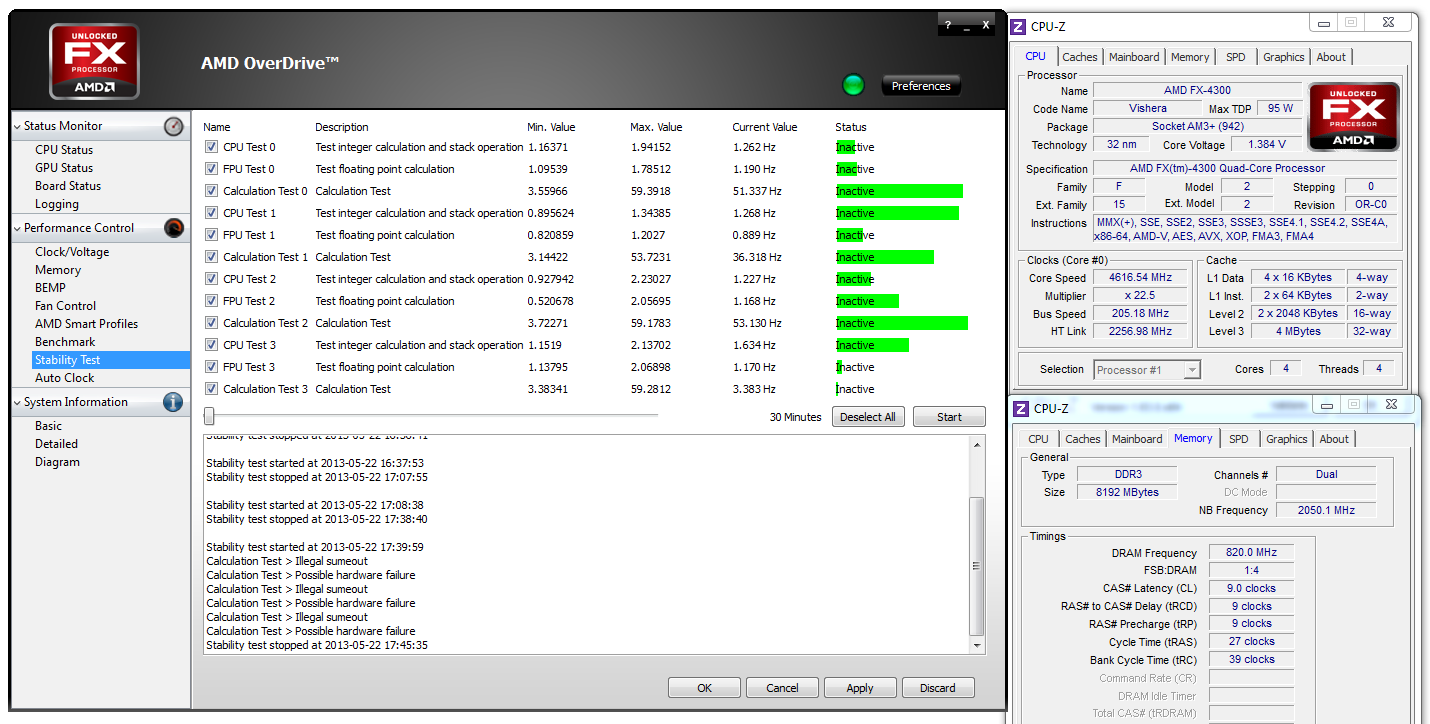Open CPU Status page

tap(64, 150)
